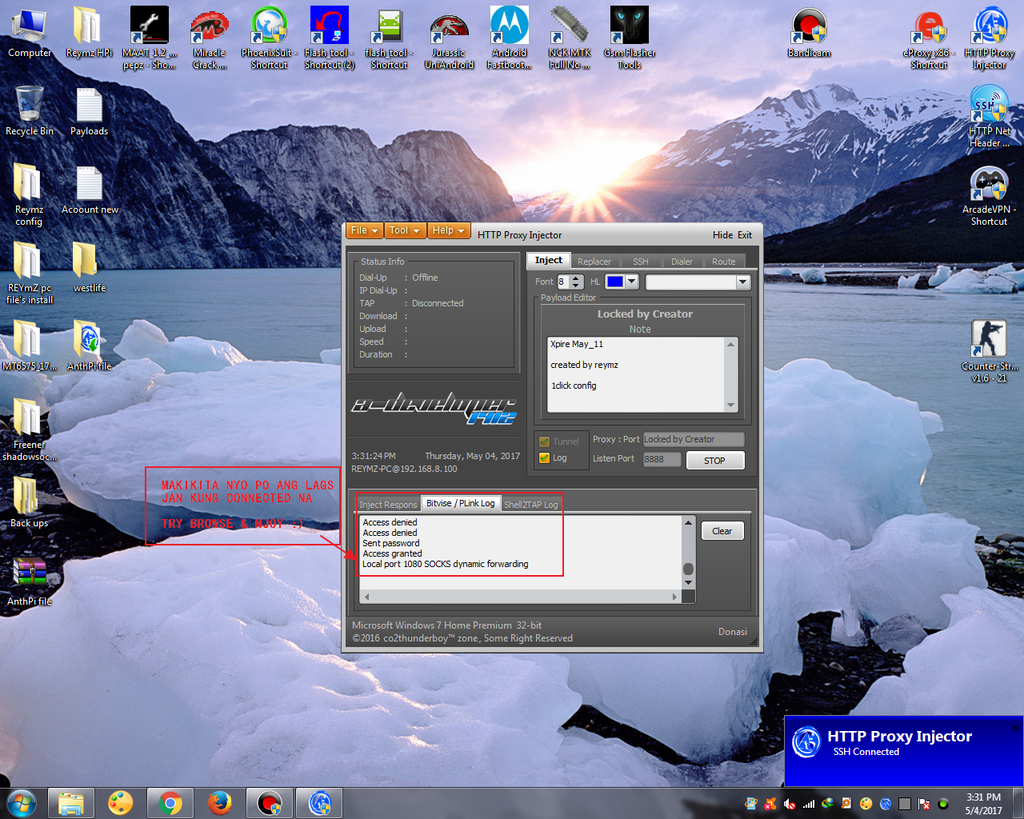Switch to the SSH tab
Screen dimensions: 1024x819
tap(640, 261)
